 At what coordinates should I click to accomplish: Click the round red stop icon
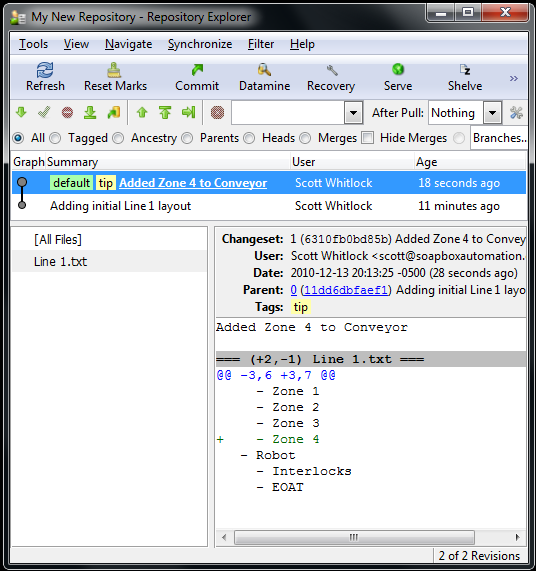[217, 113]
